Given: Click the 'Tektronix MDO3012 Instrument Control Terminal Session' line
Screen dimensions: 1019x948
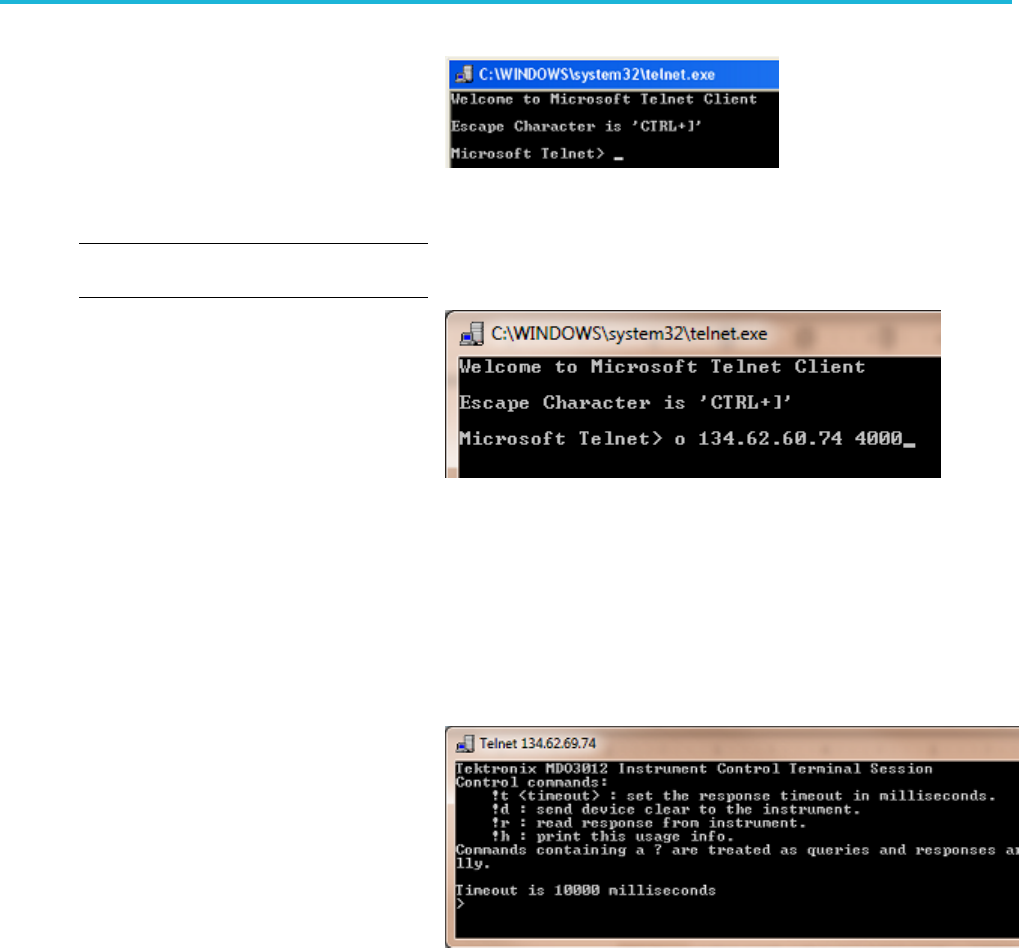Looking at the screenshot, I should (694, 769).
